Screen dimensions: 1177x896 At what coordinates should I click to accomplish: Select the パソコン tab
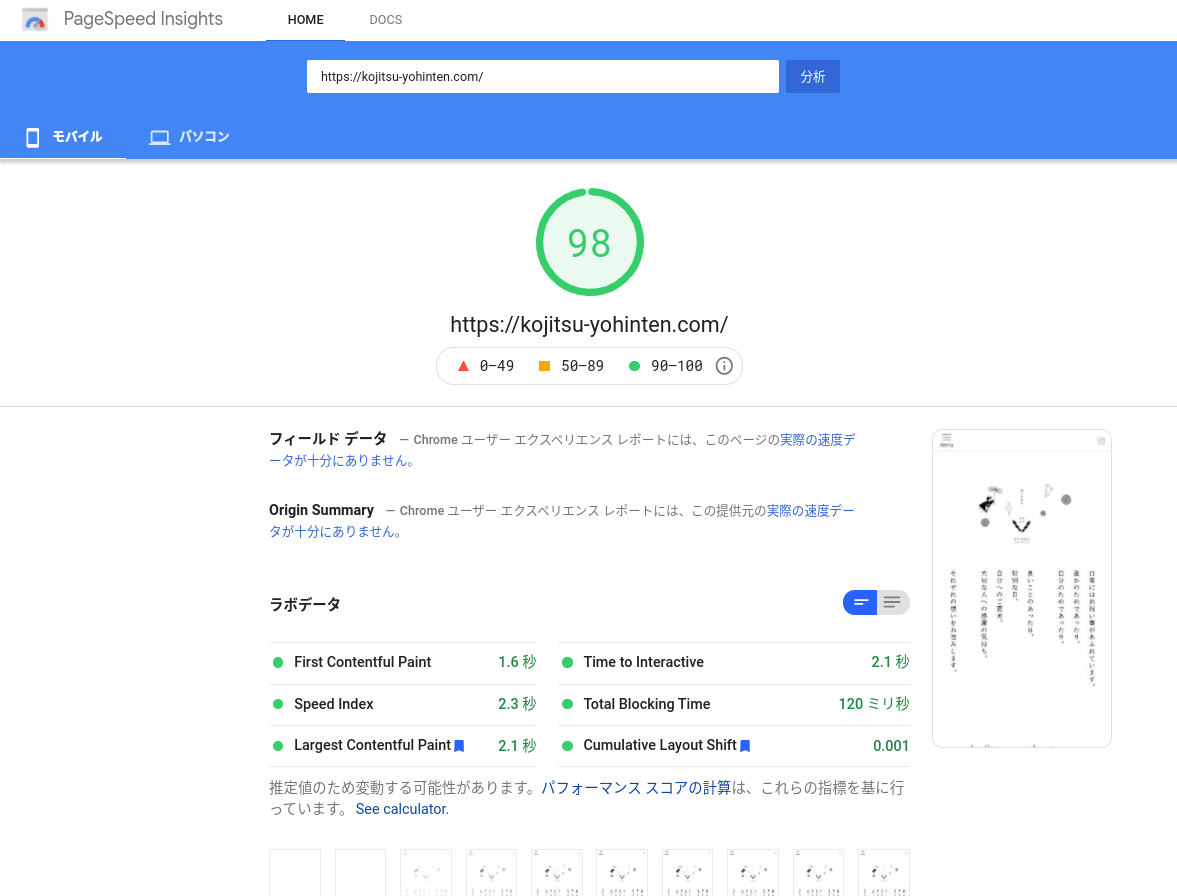point(189,137)
